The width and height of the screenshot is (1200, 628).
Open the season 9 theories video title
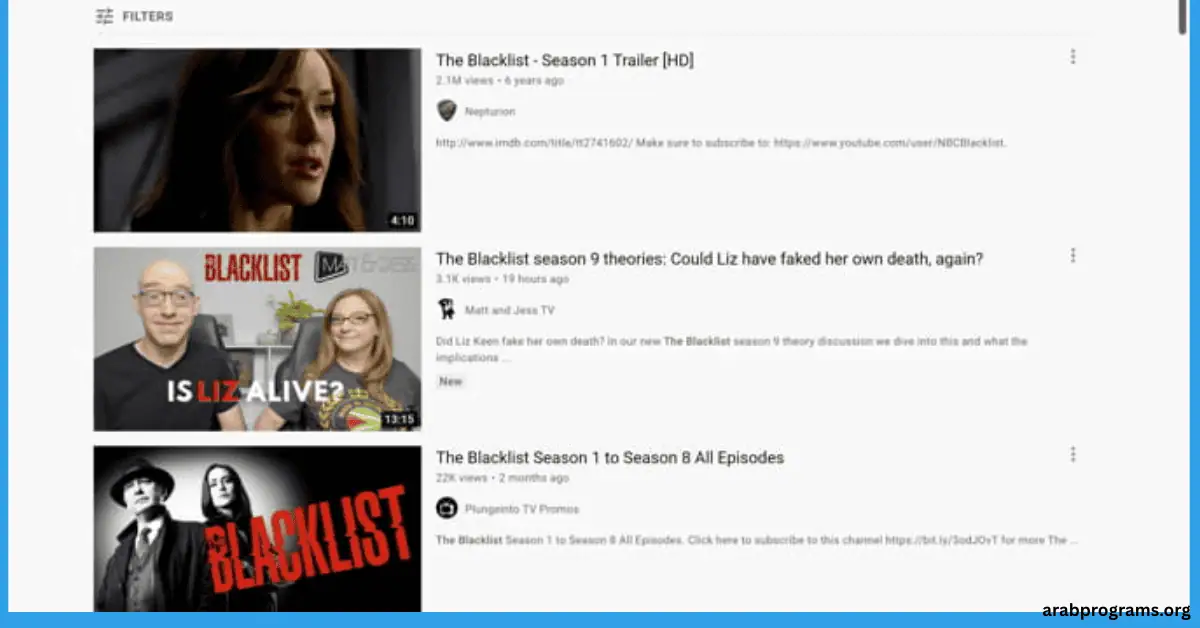[x=710, y=259]
